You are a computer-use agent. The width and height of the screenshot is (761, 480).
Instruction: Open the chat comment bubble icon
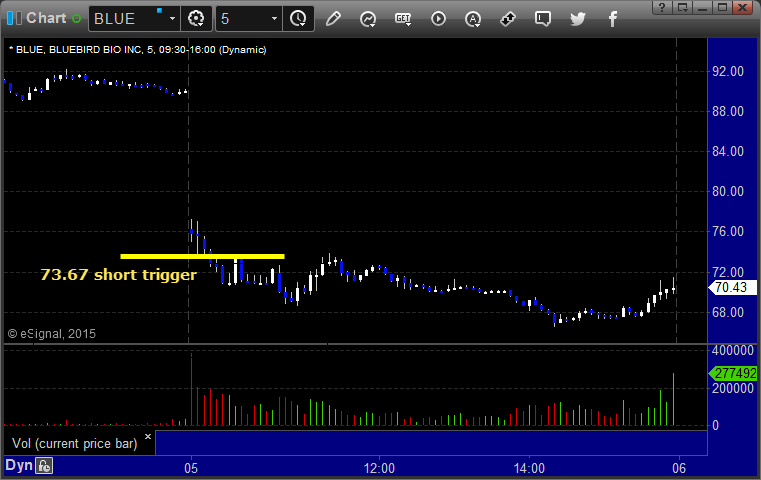(x=543, y=19)
